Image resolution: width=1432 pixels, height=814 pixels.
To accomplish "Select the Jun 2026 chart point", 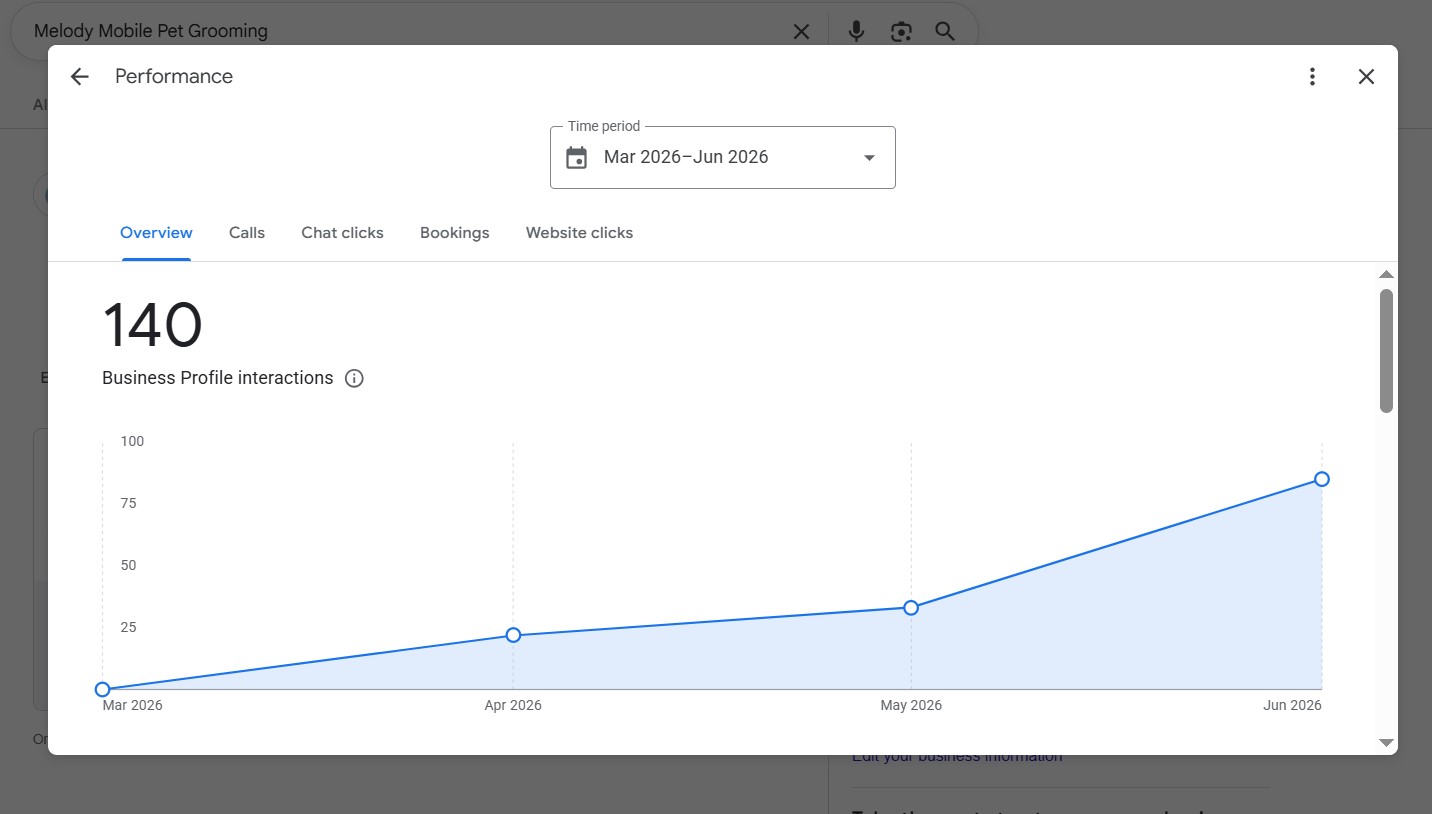I will 1322,479.
